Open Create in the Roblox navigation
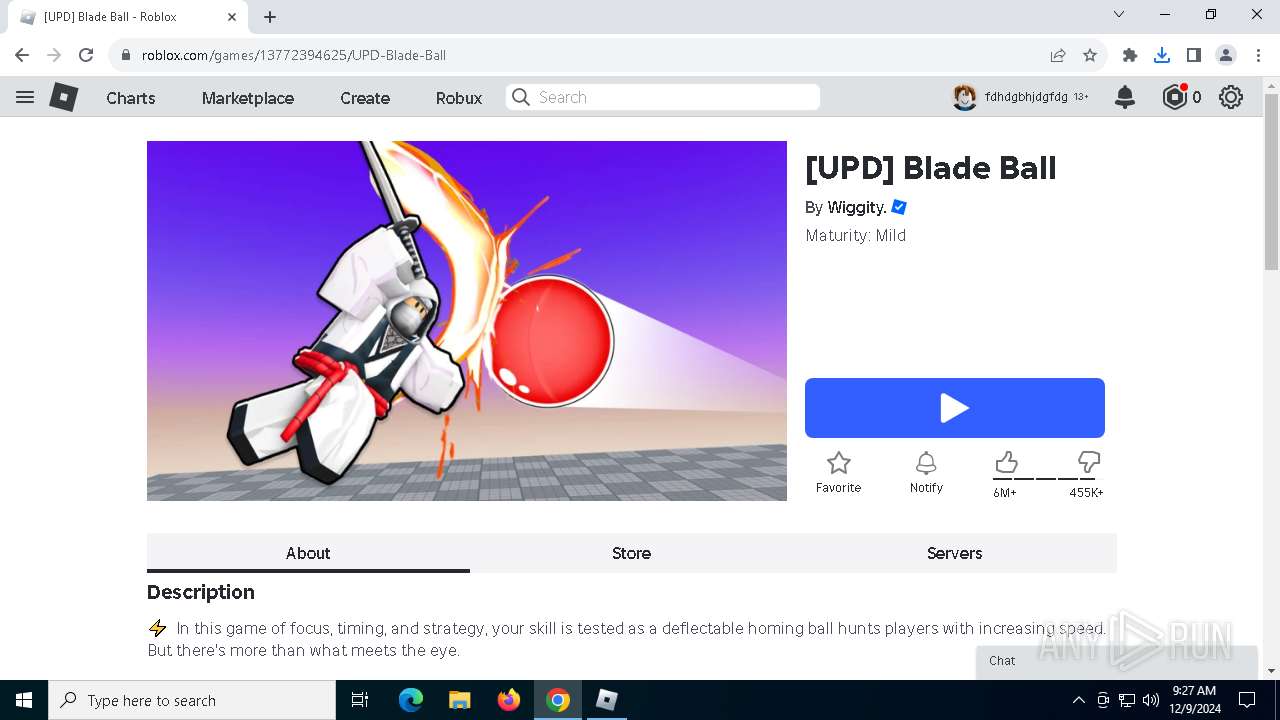Screen dimensions: 1280x720 click(365, 98)
